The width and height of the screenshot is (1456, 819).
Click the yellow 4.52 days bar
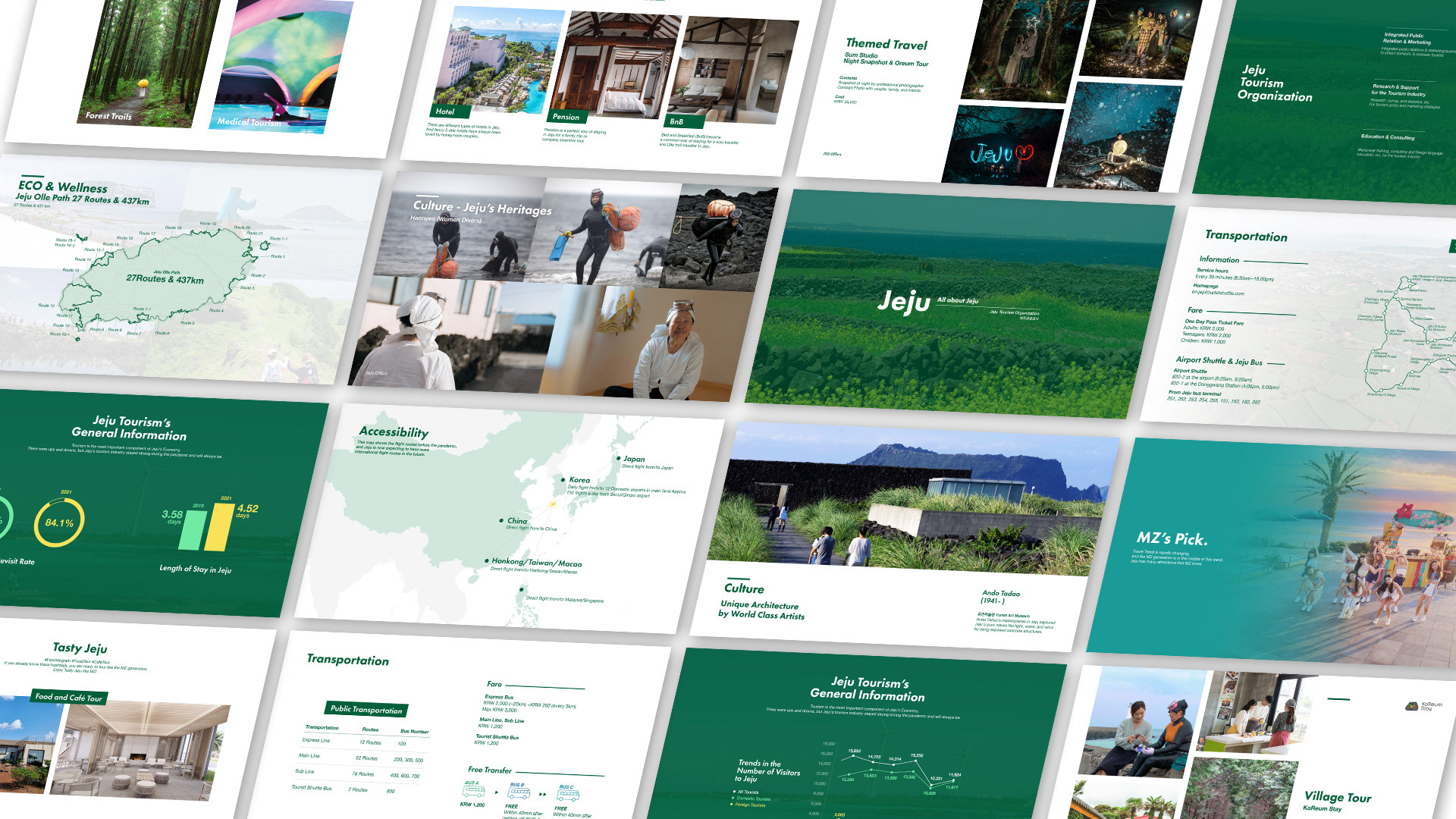click(x=219, y=526)
